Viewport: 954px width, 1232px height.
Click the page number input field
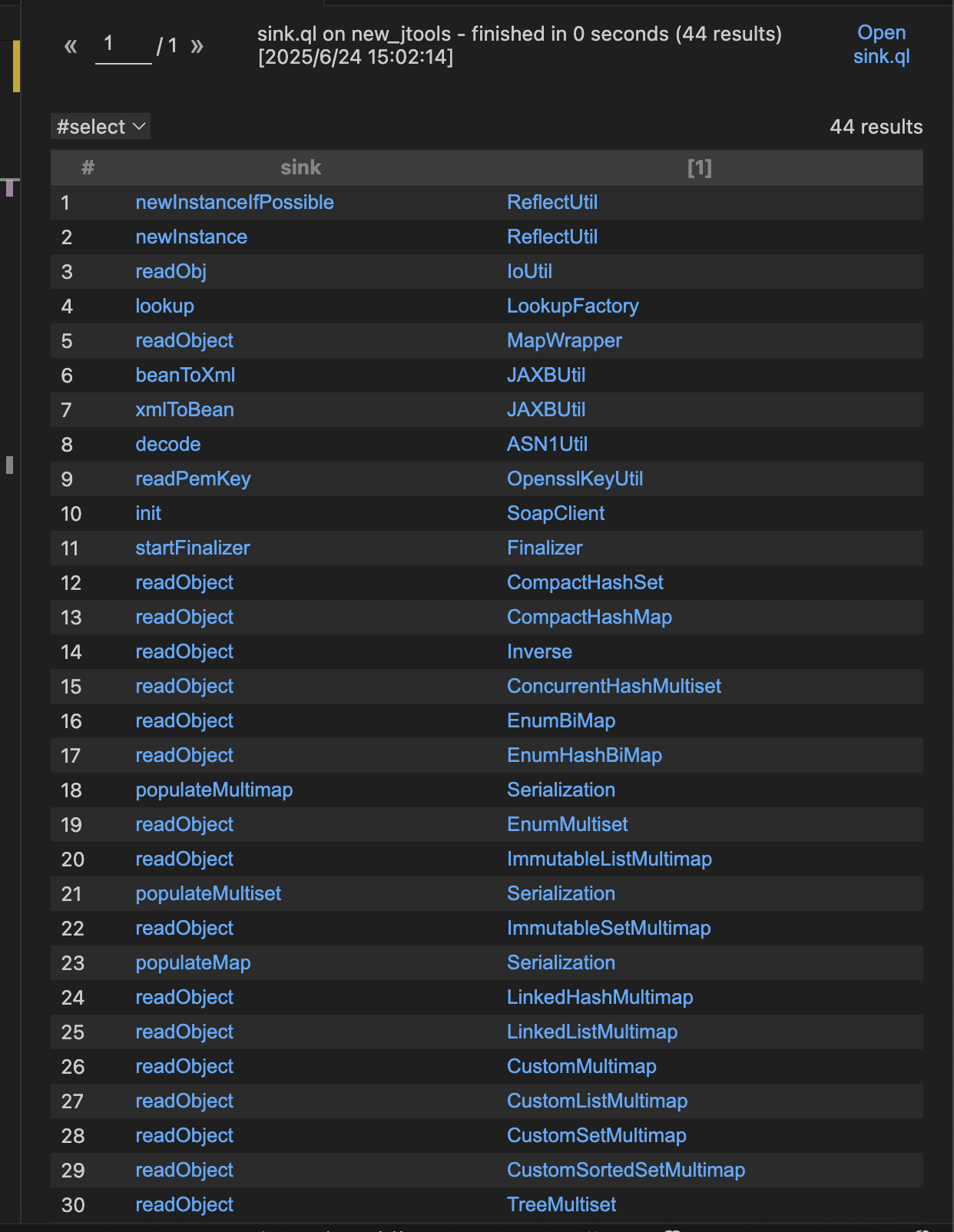[x=123, y=45]
